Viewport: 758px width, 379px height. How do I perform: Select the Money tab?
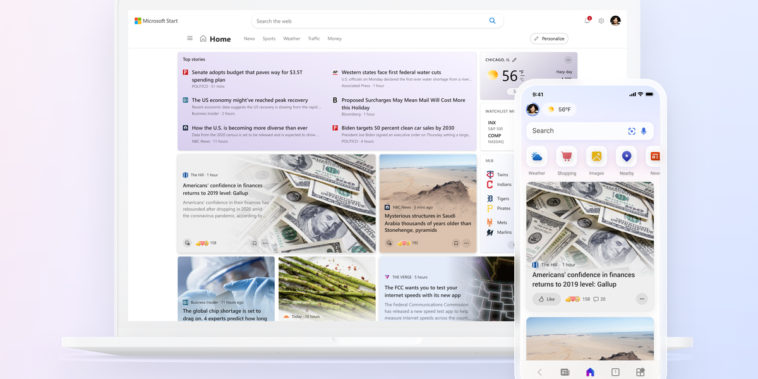point(335,39)
